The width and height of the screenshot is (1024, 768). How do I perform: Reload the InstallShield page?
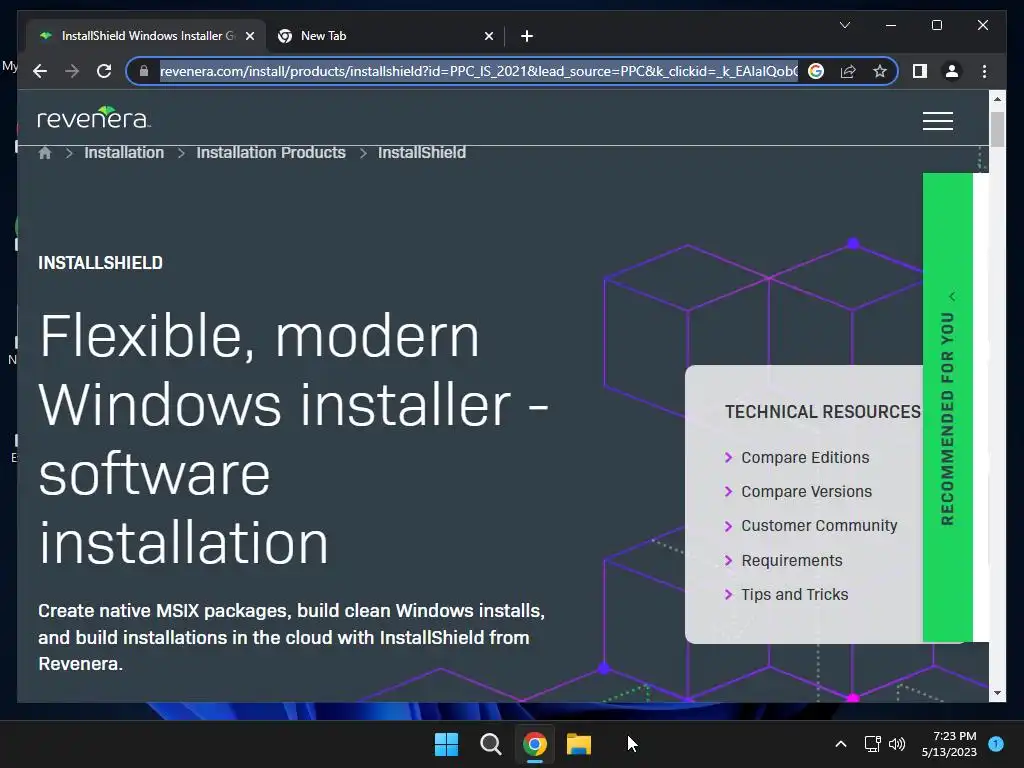(104, 71)
